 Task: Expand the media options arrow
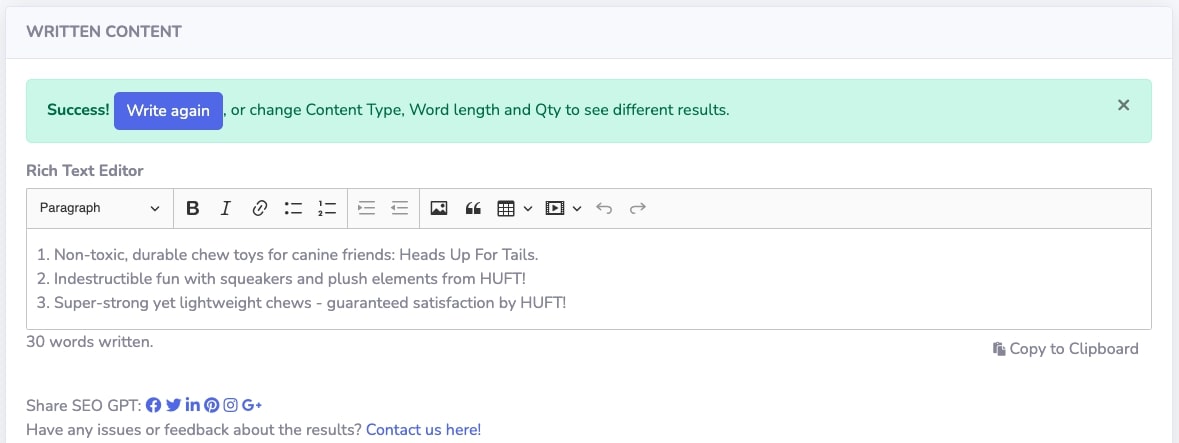(x=577, y=208)
